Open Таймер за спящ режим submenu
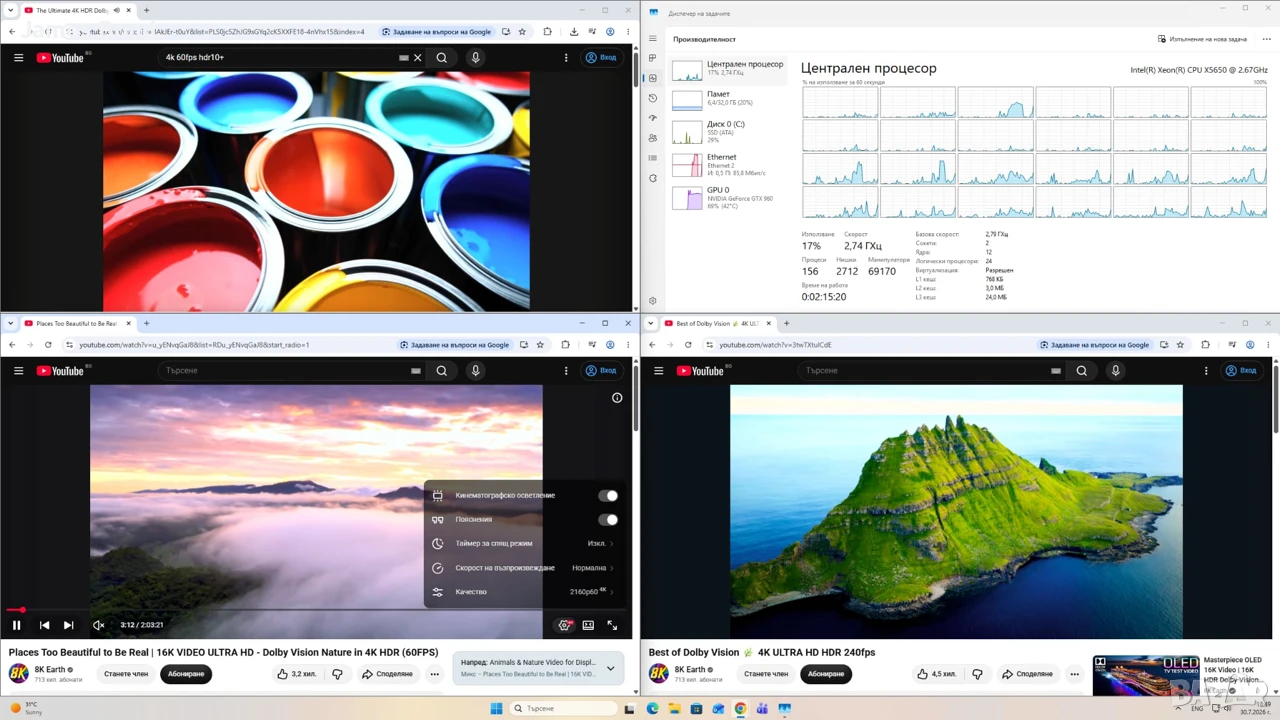This screenshot has height=720, width=1280. 523,544
